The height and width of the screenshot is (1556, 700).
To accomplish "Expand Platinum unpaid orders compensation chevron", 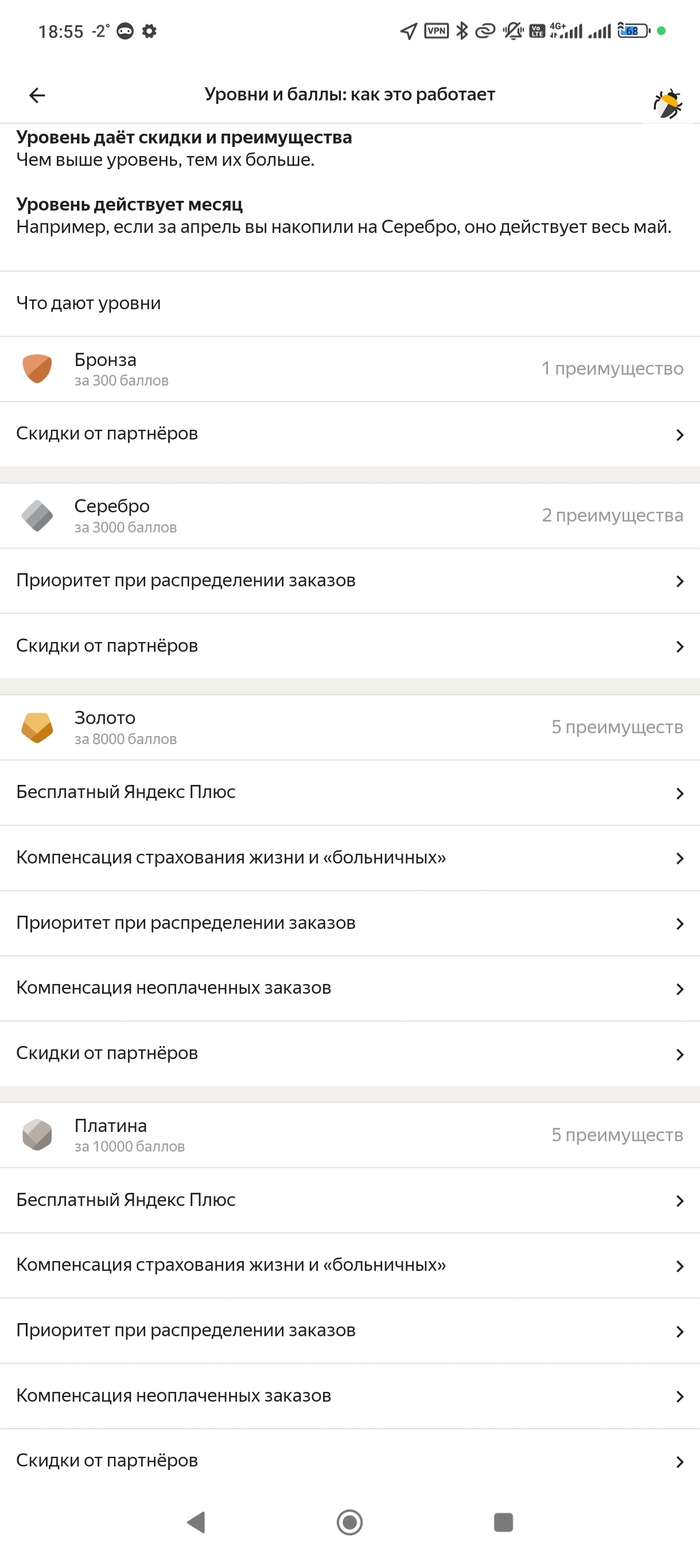I will pos(679,1396).
